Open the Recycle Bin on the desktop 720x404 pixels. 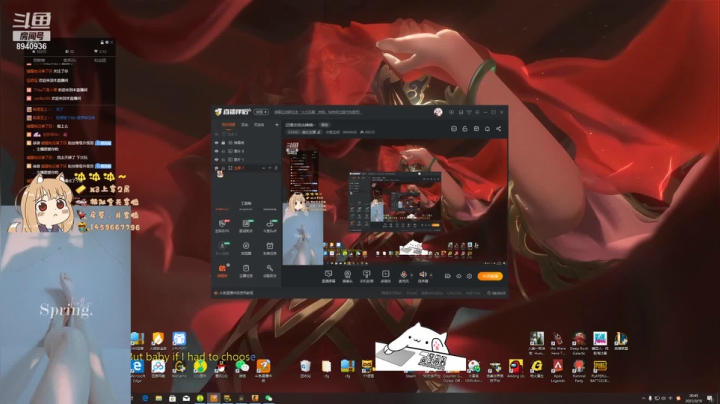(x=305, y=369)
